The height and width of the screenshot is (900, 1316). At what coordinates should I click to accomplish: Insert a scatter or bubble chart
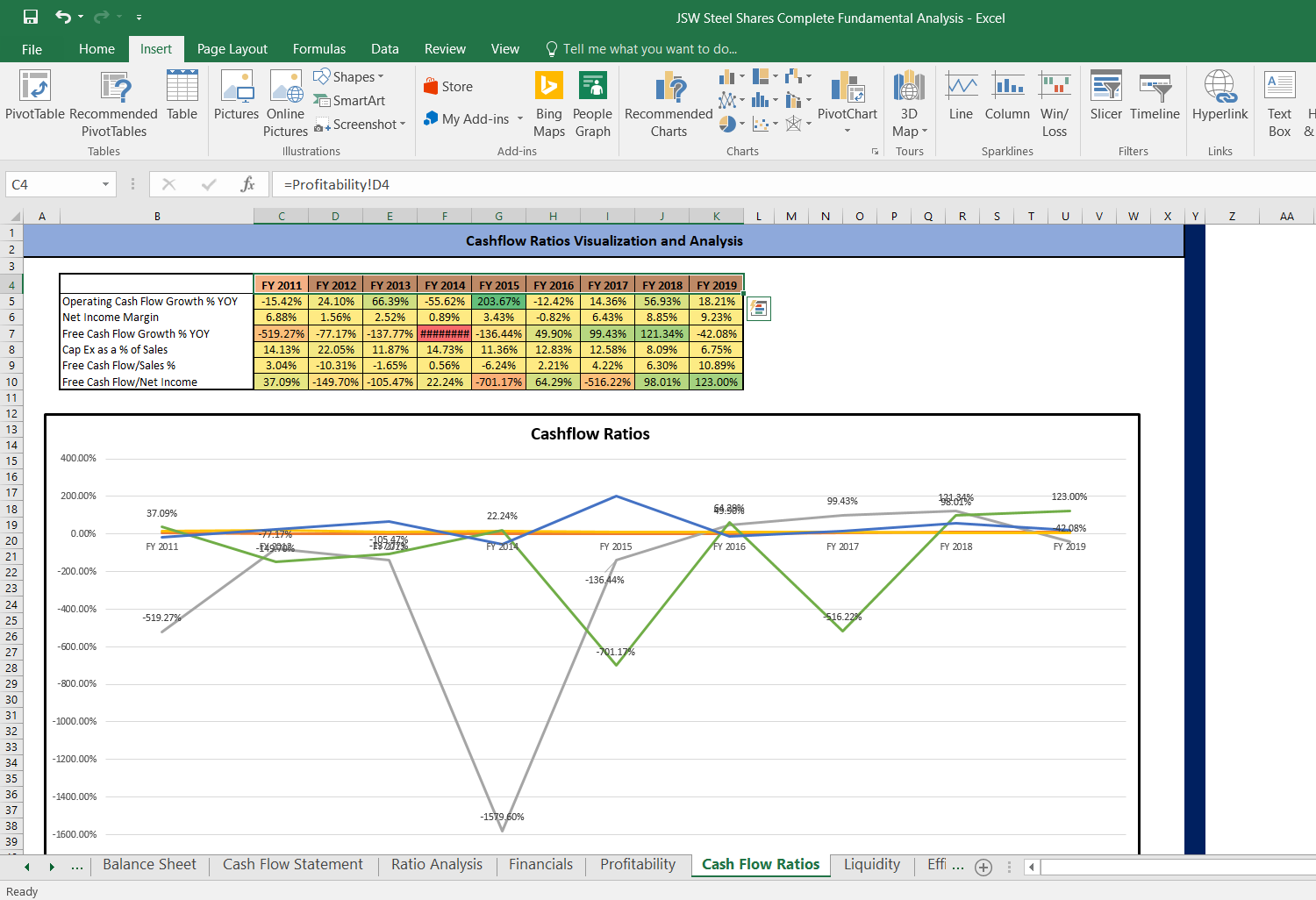tap(764, 124)
